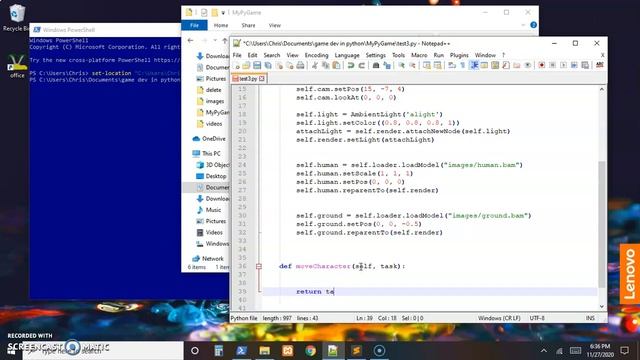
Task: Open the File tab in explorer
Action: [x=194, y=25]
